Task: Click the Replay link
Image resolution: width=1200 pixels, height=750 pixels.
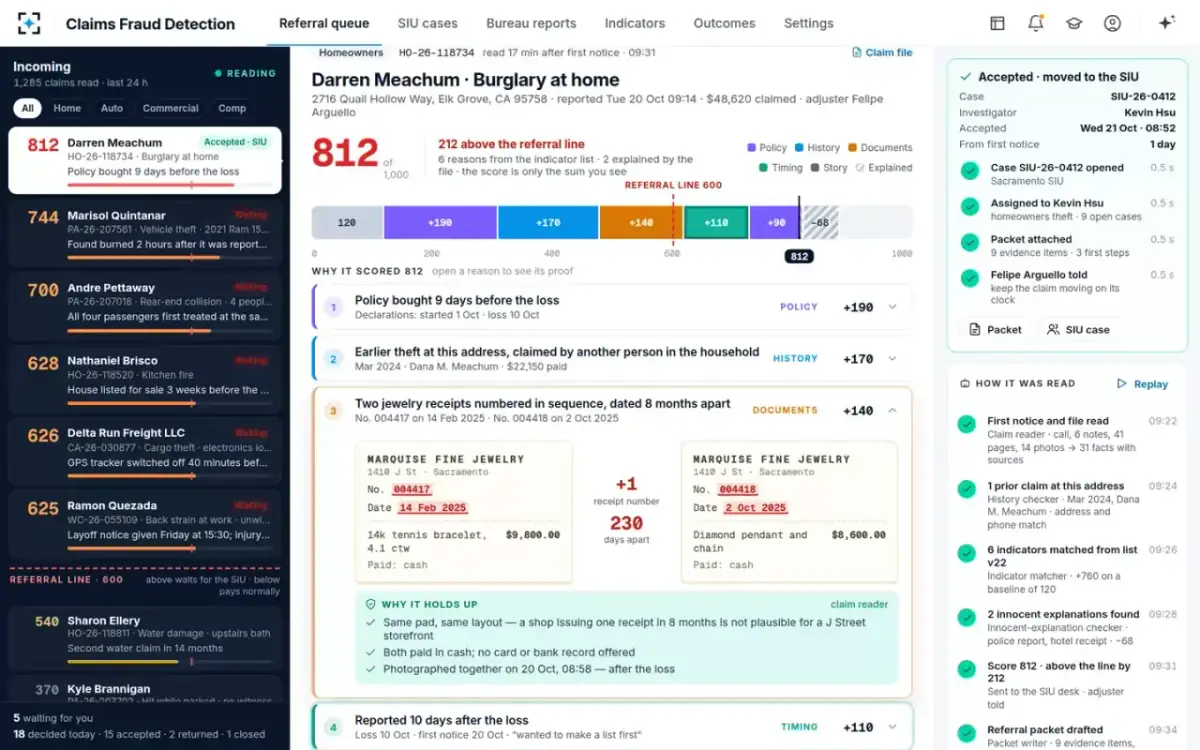Action: pyautogui.click(x=1142, y=384)
